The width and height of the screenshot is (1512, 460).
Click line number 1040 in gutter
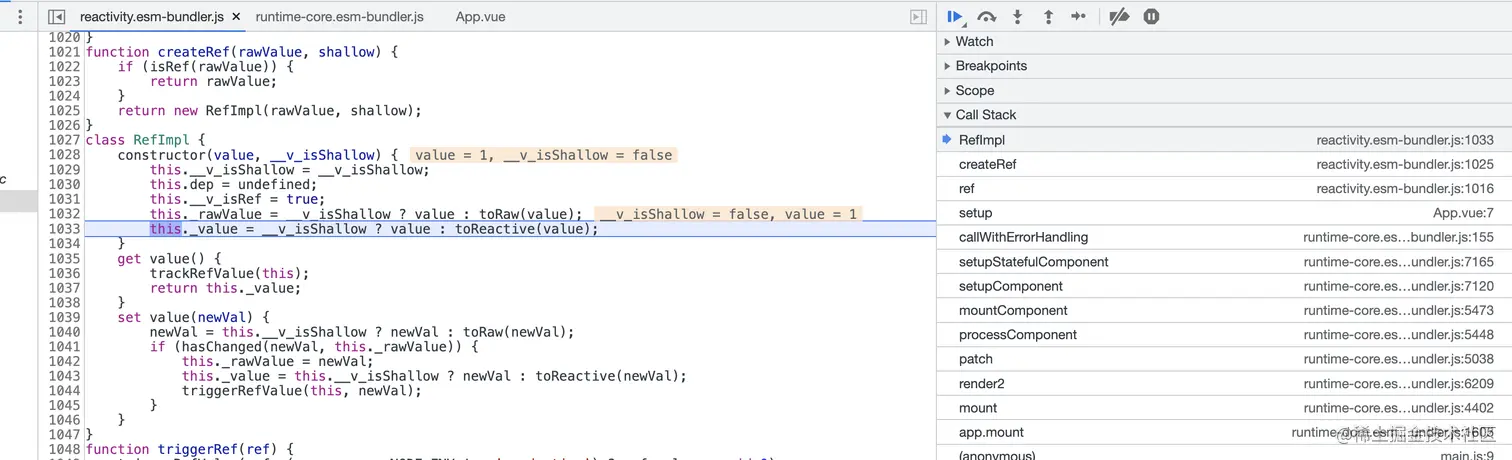64,332
